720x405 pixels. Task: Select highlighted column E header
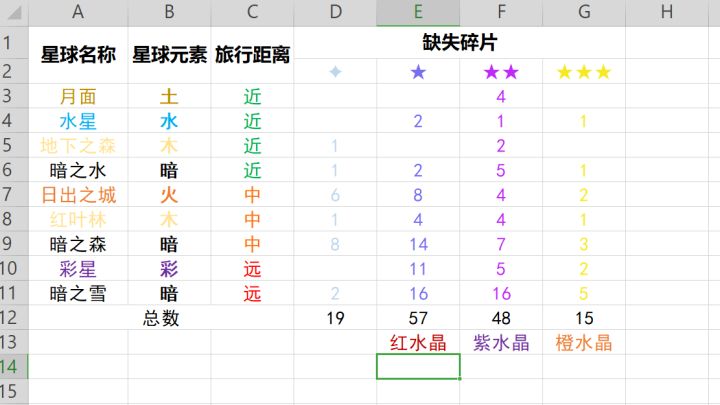click(x=418, y=12)
